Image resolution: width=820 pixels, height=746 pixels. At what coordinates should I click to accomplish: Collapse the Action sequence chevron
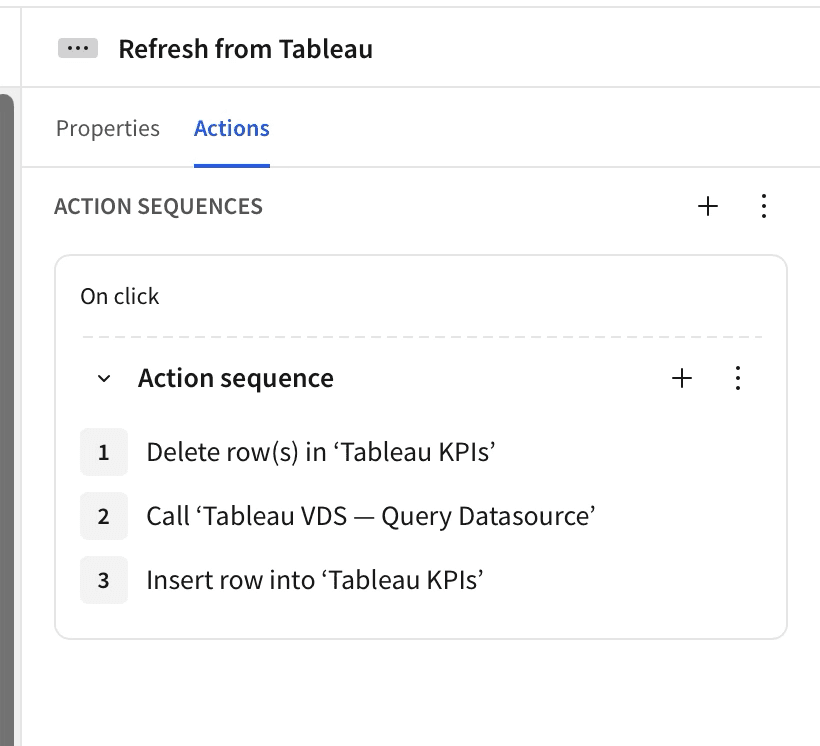coord(104,379)
